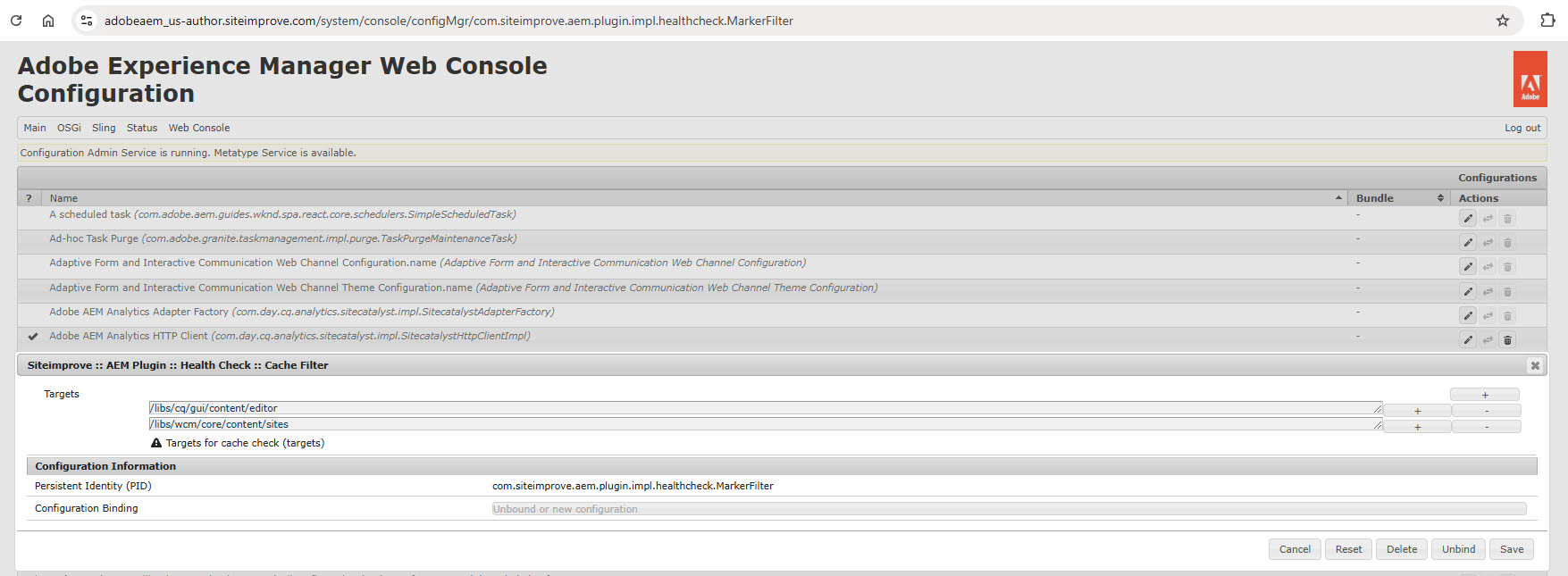Unbind Adaptive Form Web Channel Configuration.name row

click(1488, 267)
